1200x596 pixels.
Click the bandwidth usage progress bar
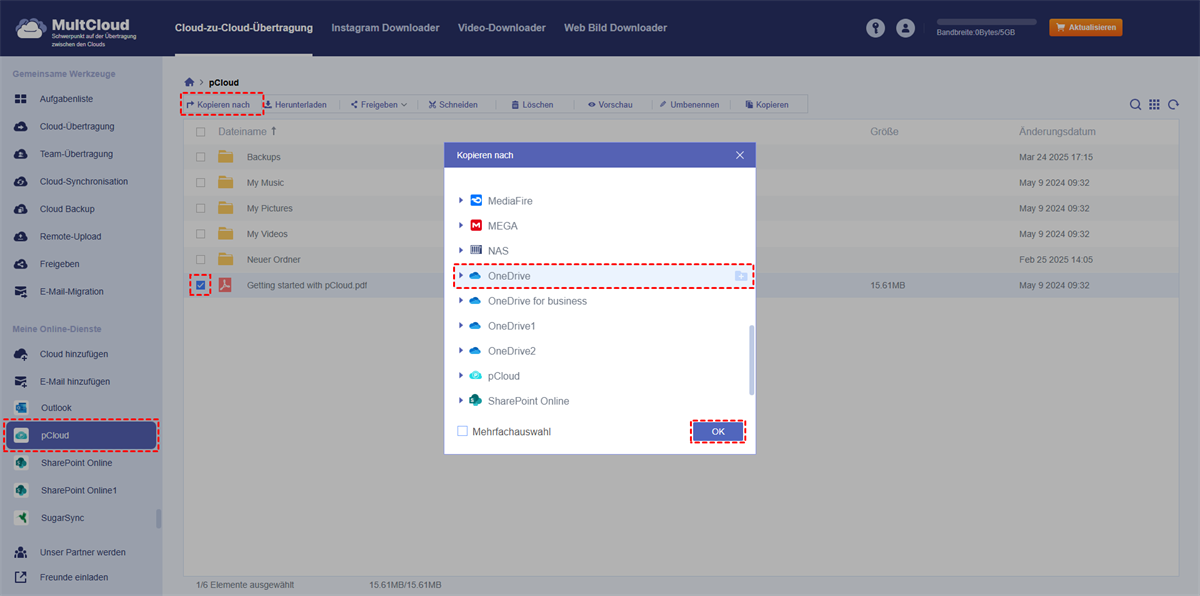[986, 22]
